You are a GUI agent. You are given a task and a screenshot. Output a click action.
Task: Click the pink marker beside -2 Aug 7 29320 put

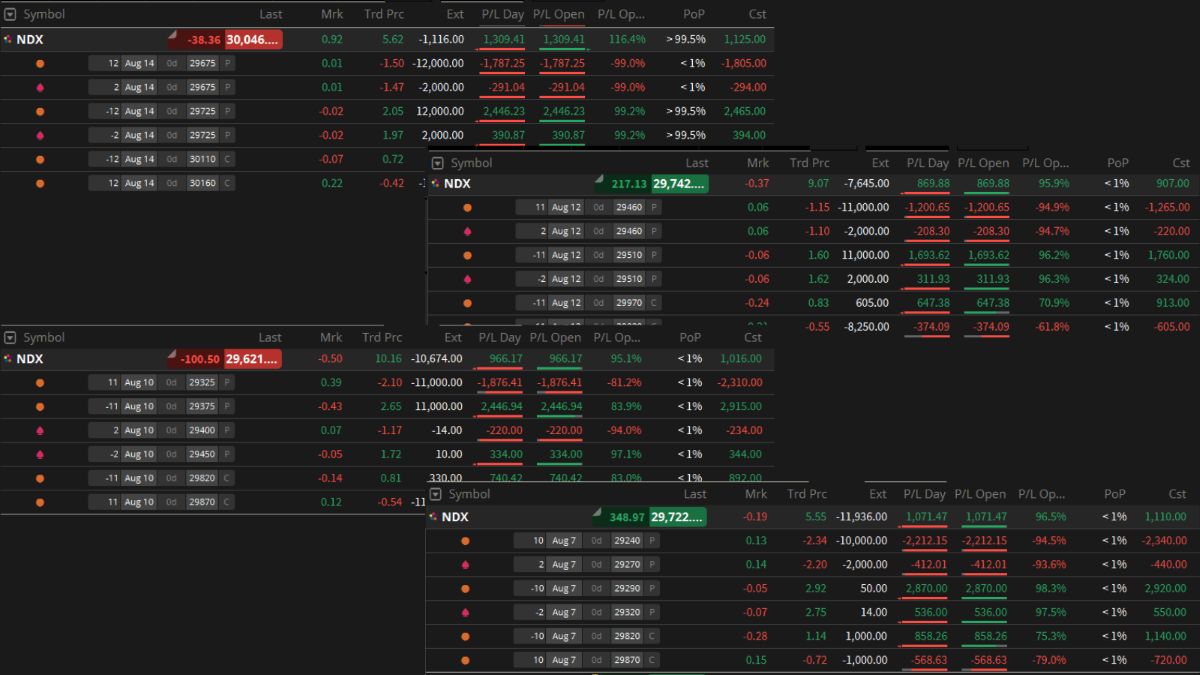[465, 612]
